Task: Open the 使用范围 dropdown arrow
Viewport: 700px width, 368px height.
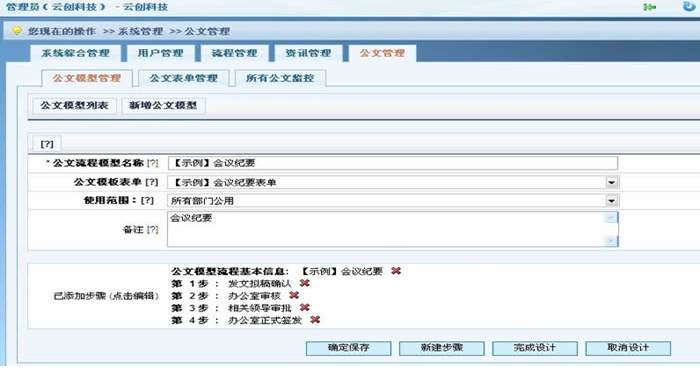Action: click(x=611, y=201)
